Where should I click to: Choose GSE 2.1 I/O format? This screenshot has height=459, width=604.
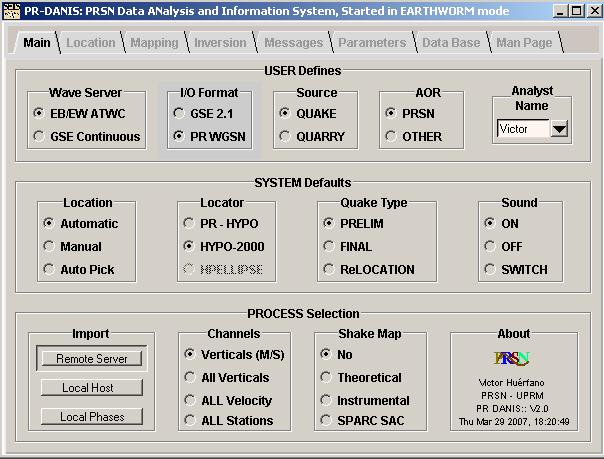(x=203, y=114)
